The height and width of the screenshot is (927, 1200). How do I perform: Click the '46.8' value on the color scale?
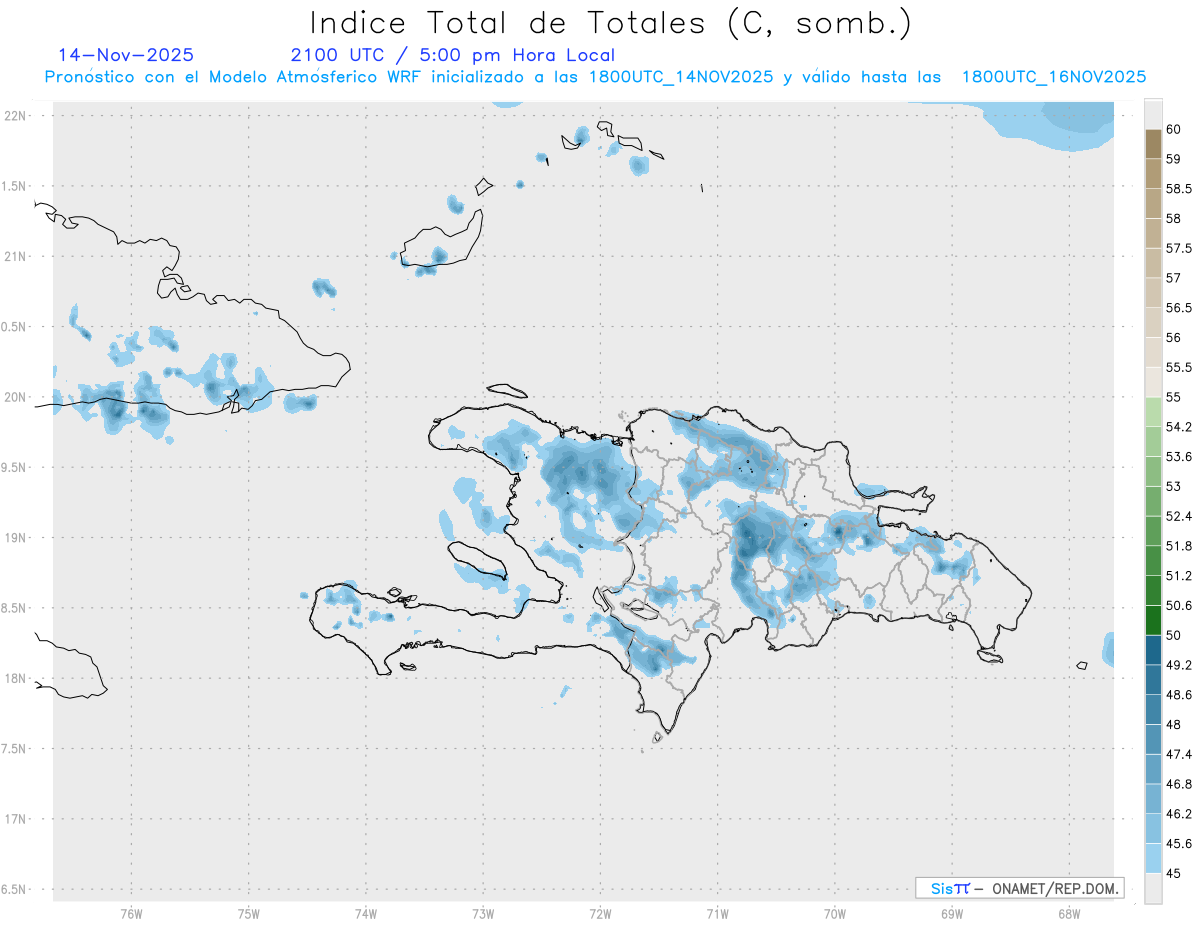pos(1179,784)
